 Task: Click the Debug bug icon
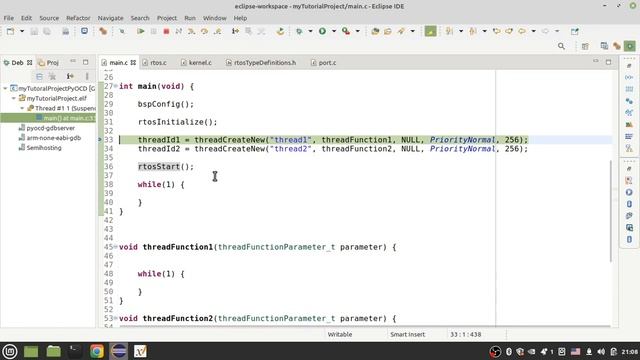click(299, 31)
